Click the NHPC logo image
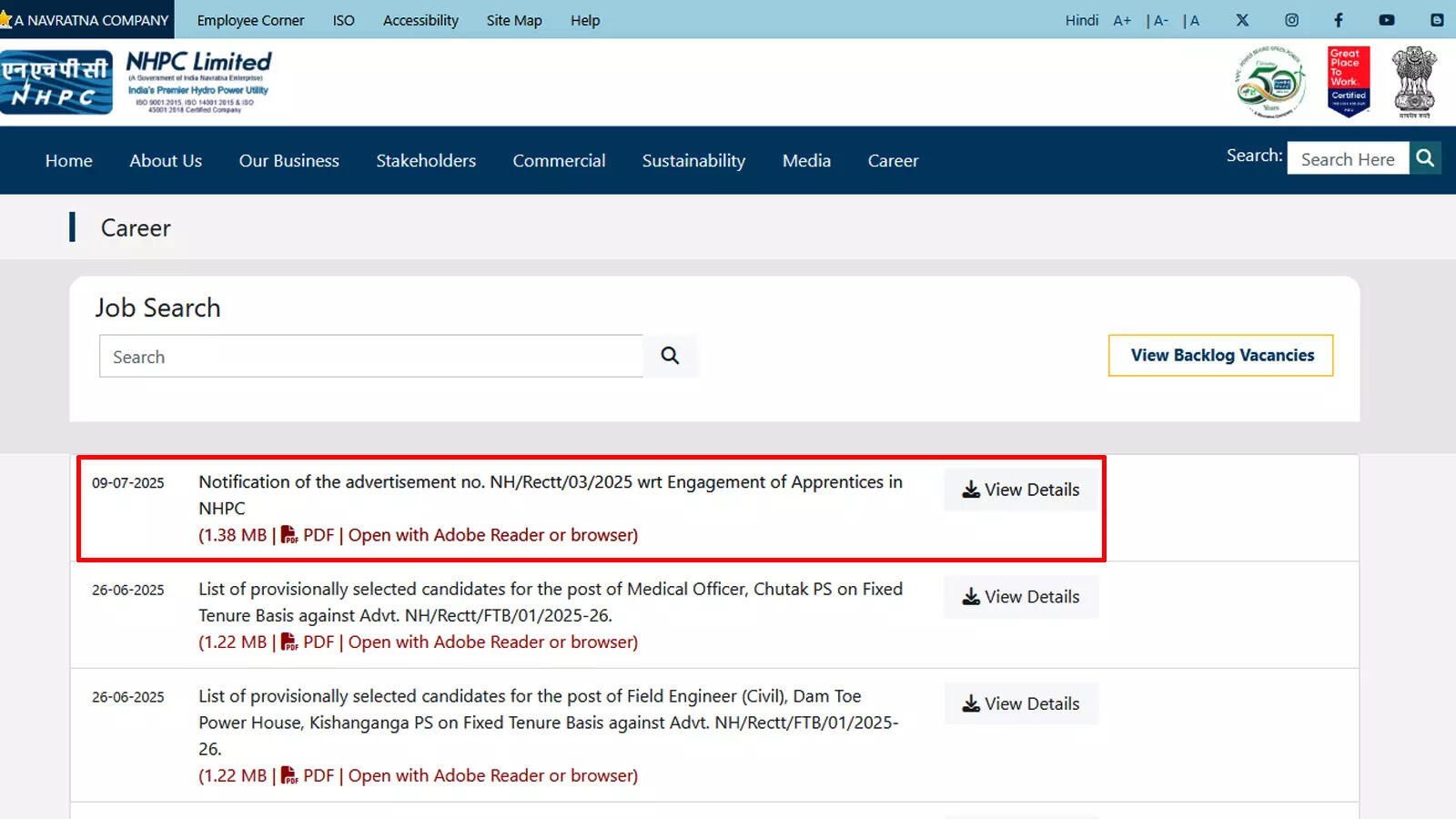Screen dimensions: 1456x819 pos(56,83)
